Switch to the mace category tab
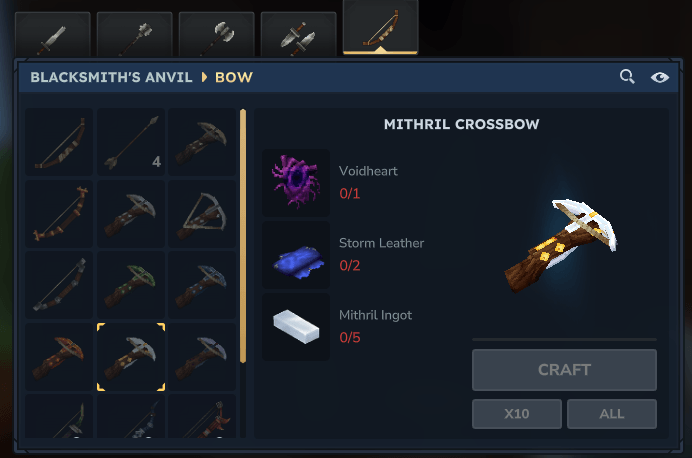The height and width of the screenshot is (458, 692). [x=135, y=34]
